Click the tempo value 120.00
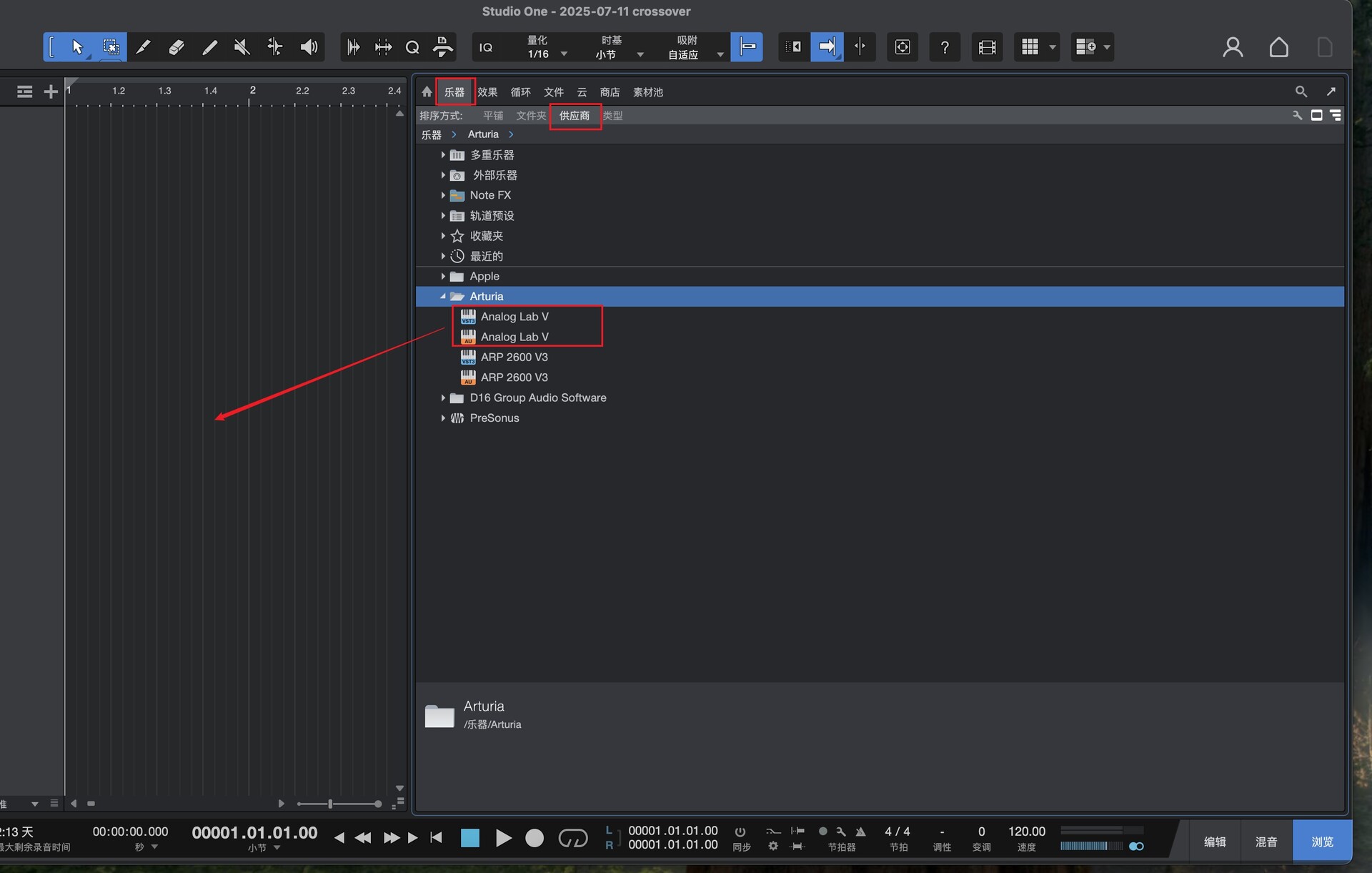The width and height of the screenshot is (1372, 873). [1026, 832]
